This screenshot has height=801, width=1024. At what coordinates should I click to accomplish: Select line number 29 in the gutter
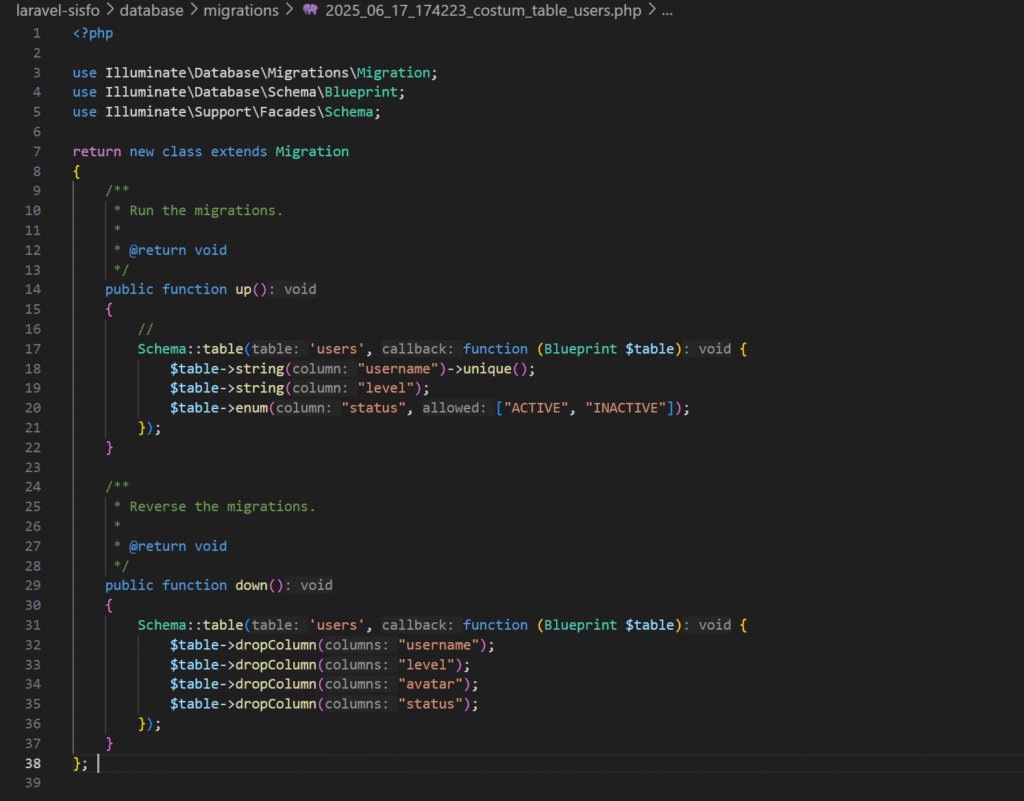click(32, 585)
